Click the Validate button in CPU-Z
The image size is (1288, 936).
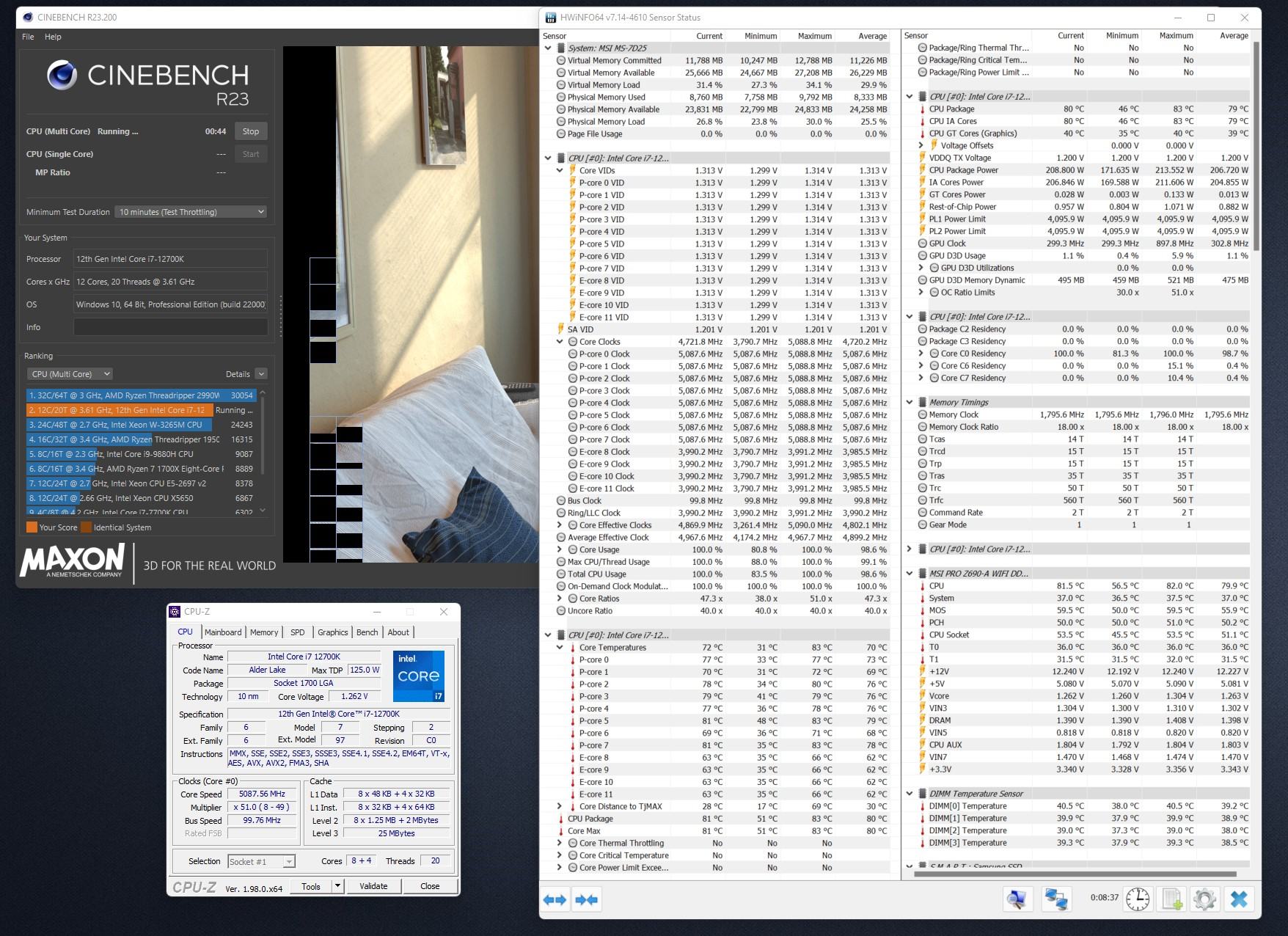(x=373, y=886)
